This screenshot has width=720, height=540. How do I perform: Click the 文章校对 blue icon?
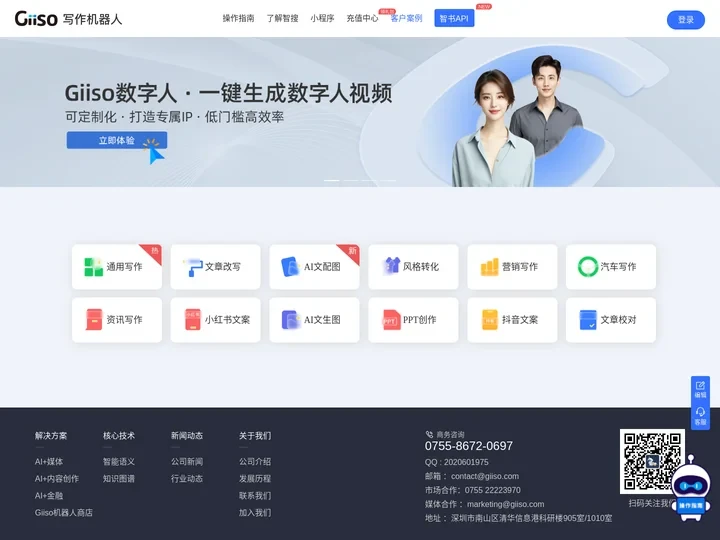(588, 320)
